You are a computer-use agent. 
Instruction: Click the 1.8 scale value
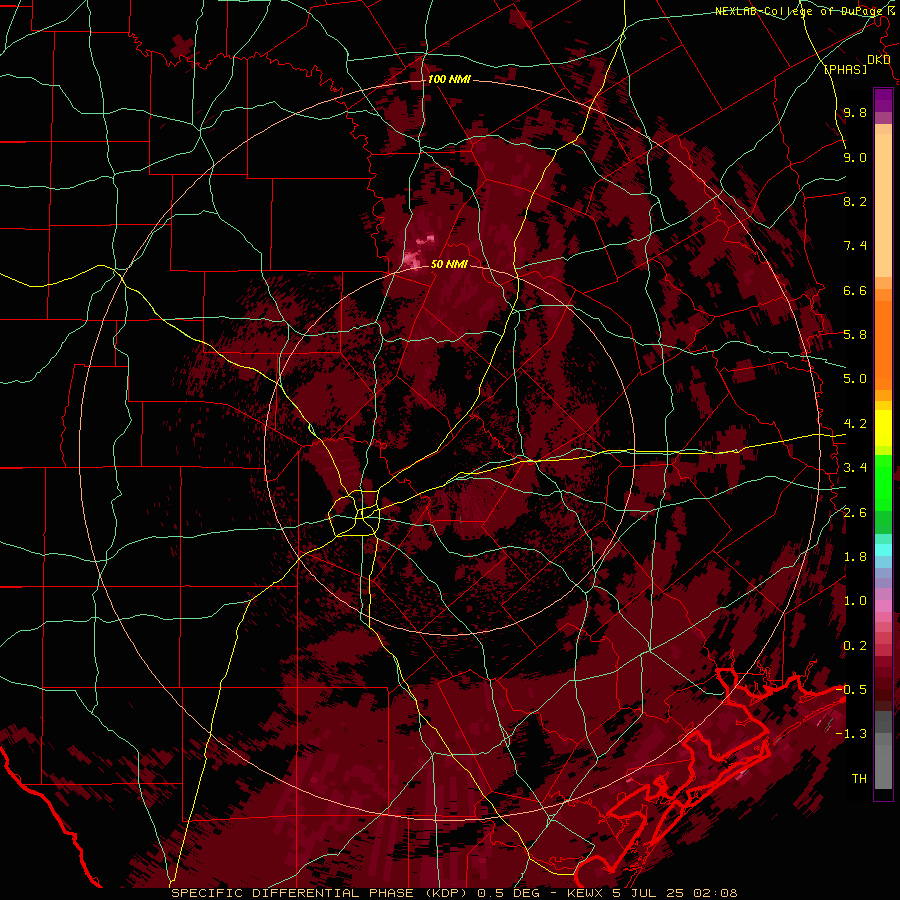pyautogui.click(x=855, y=557)
